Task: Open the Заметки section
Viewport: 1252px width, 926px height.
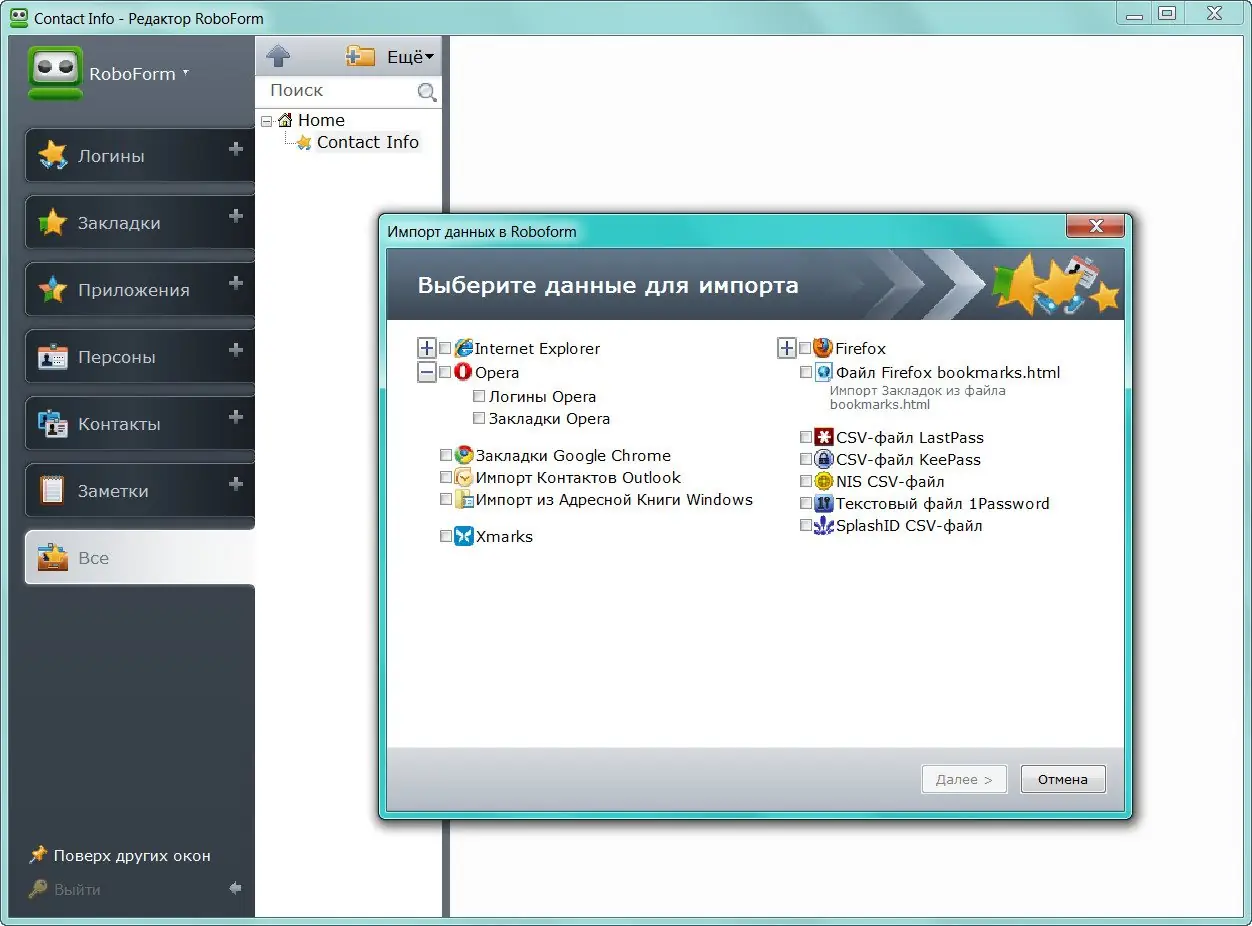Action: 140,490
